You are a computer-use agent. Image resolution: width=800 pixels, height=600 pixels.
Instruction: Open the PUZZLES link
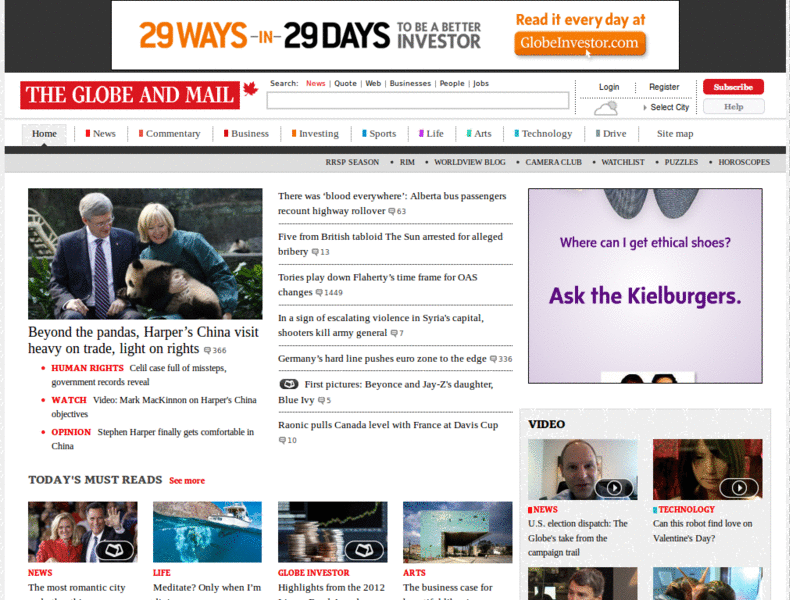(x=681, y=162)
